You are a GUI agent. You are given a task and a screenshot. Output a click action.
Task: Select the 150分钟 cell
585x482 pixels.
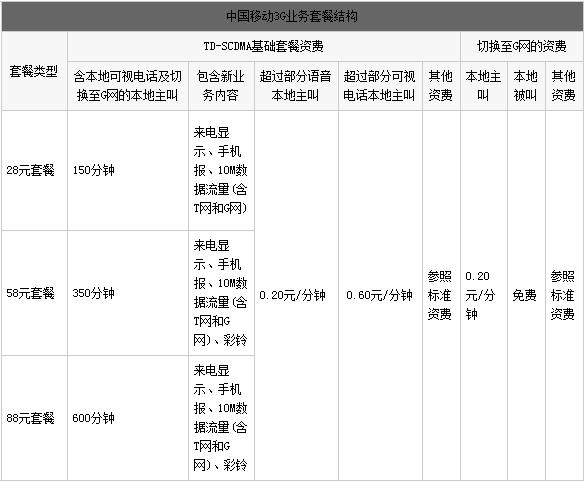(x=93, y=170)
